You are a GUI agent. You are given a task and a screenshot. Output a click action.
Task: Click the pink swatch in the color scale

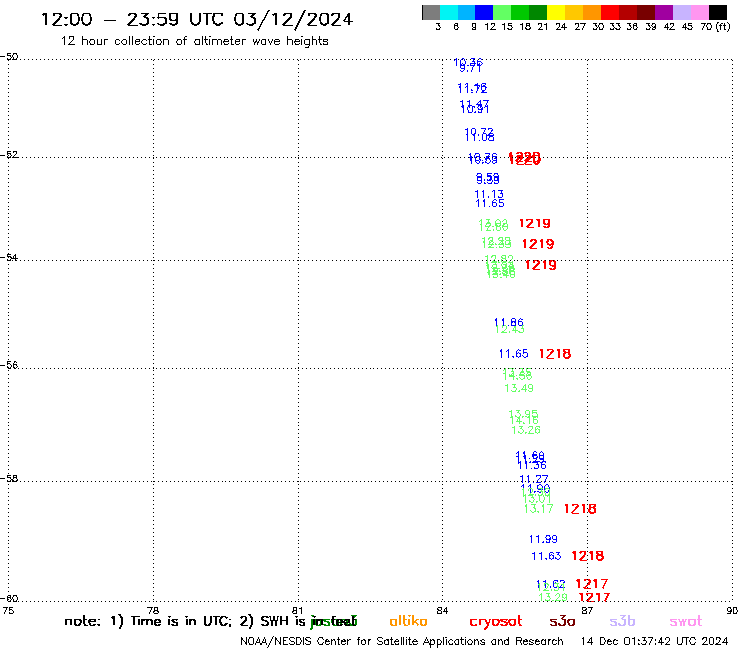click(699, 12)
